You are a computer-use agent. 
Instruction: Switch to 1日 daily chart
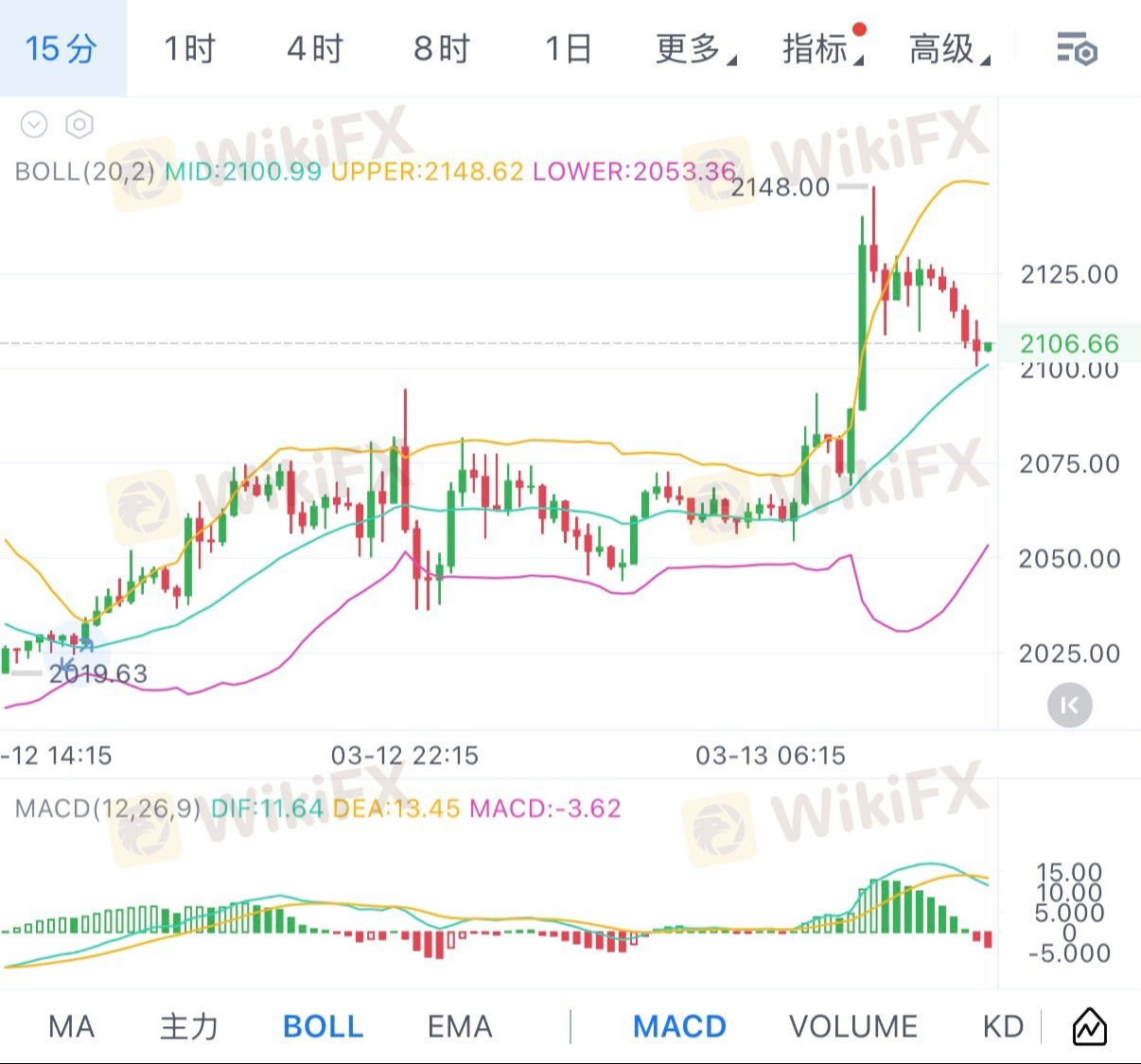pyautogui.click(x=569, y=49)
